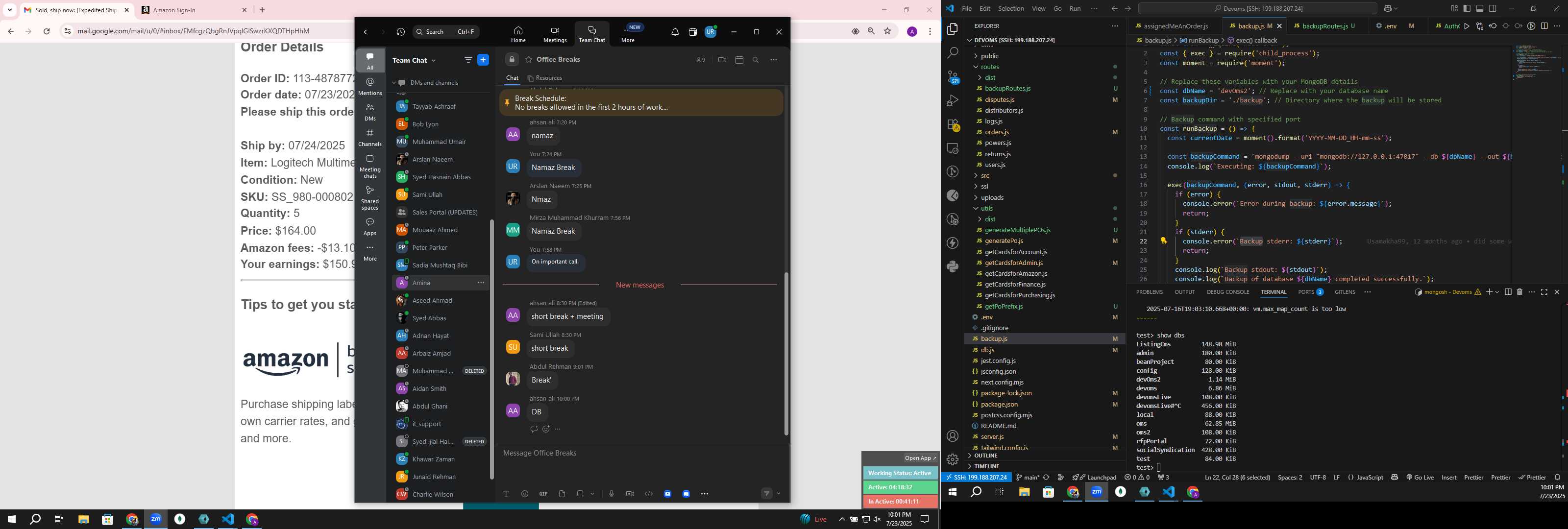The width and height of the screenshot is (1568, 529).
Task: Open the Selection menu in VS Code
Action: (x=1010, y=8)
